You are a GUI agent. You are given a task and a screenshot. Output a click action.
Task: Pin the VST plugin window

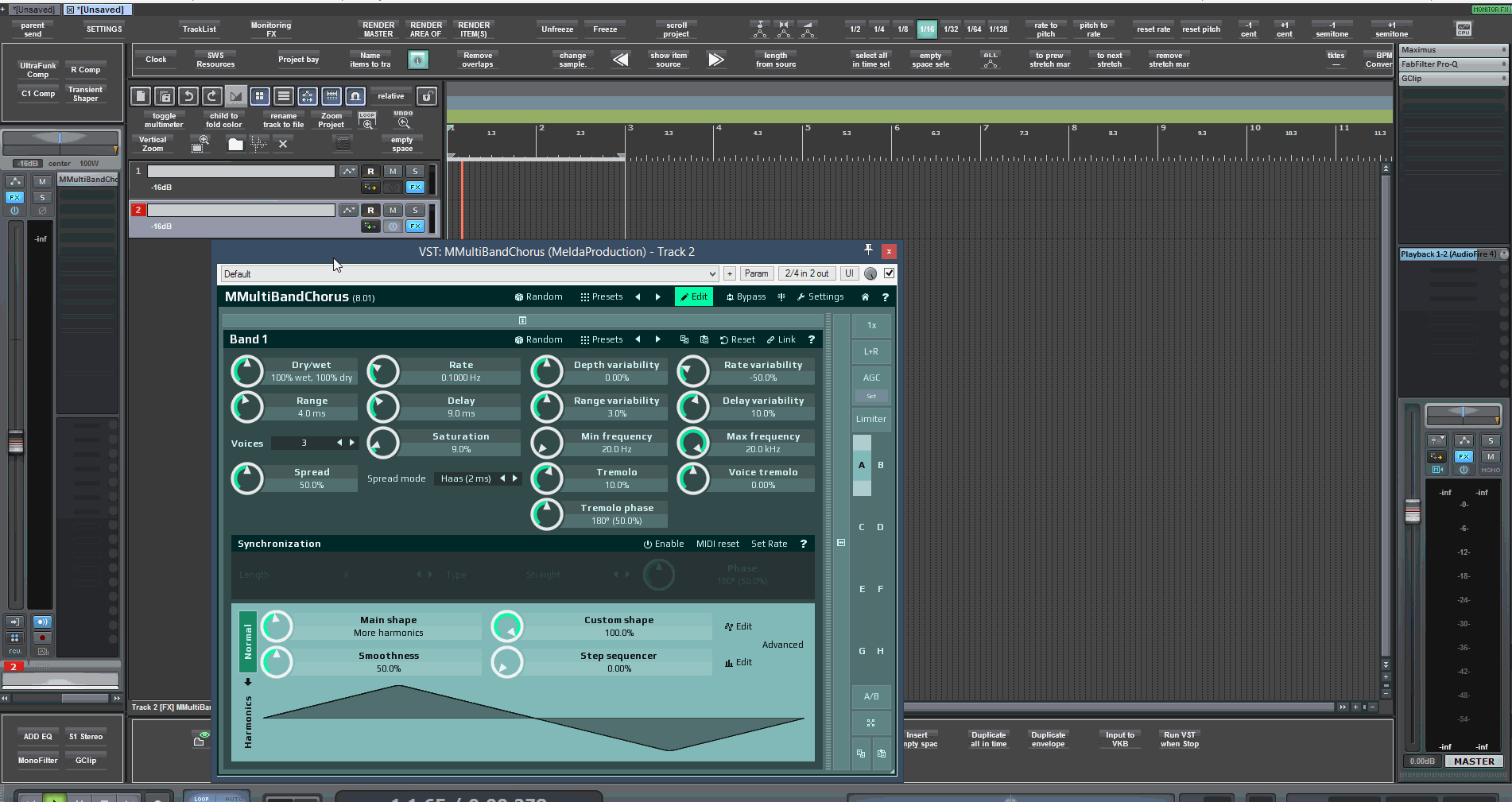(x=868, y=251)
